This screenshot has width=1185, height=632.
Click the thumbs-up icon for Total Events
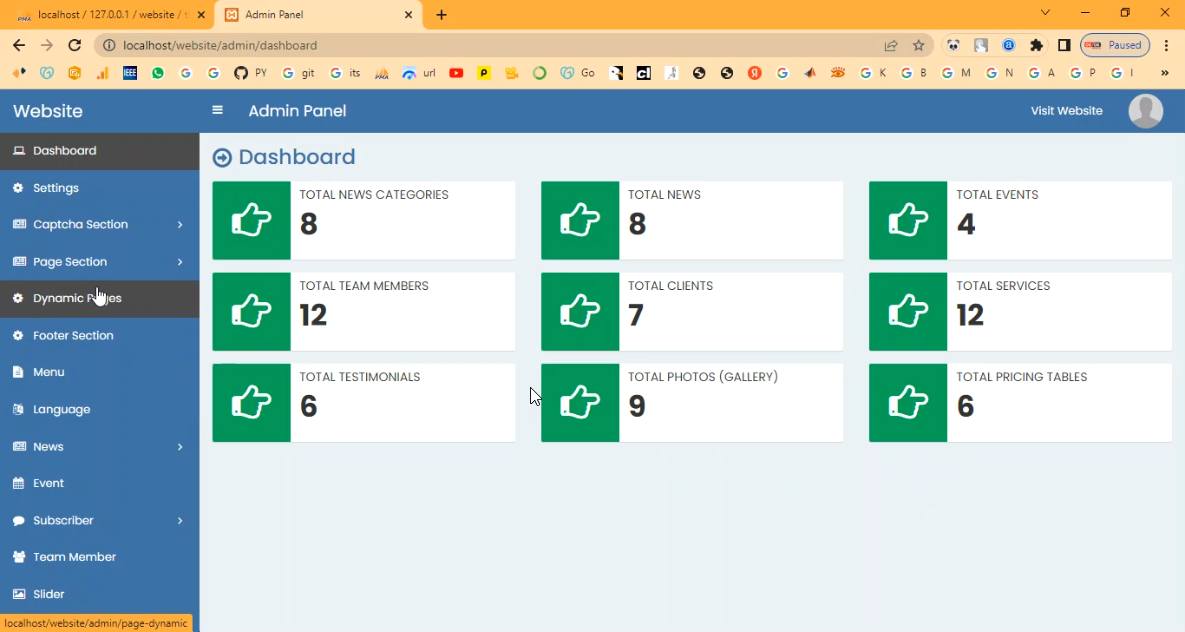(x=907, y=220)
